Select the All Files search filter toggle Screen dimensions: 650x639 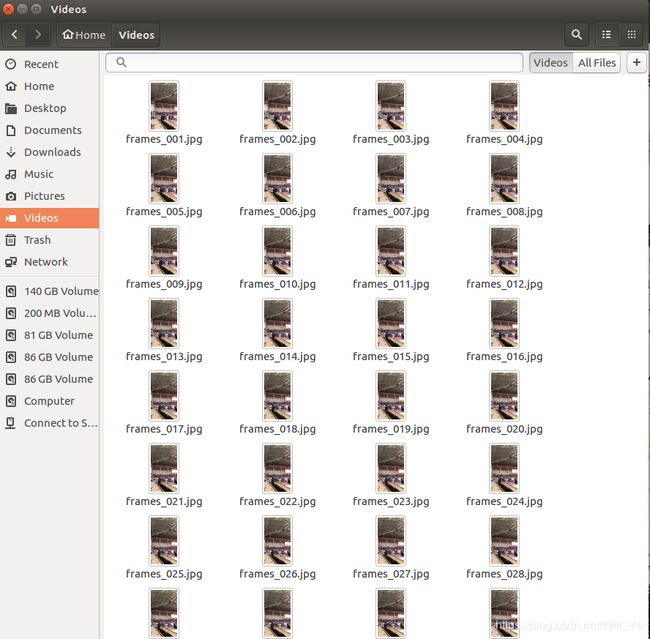597,63
